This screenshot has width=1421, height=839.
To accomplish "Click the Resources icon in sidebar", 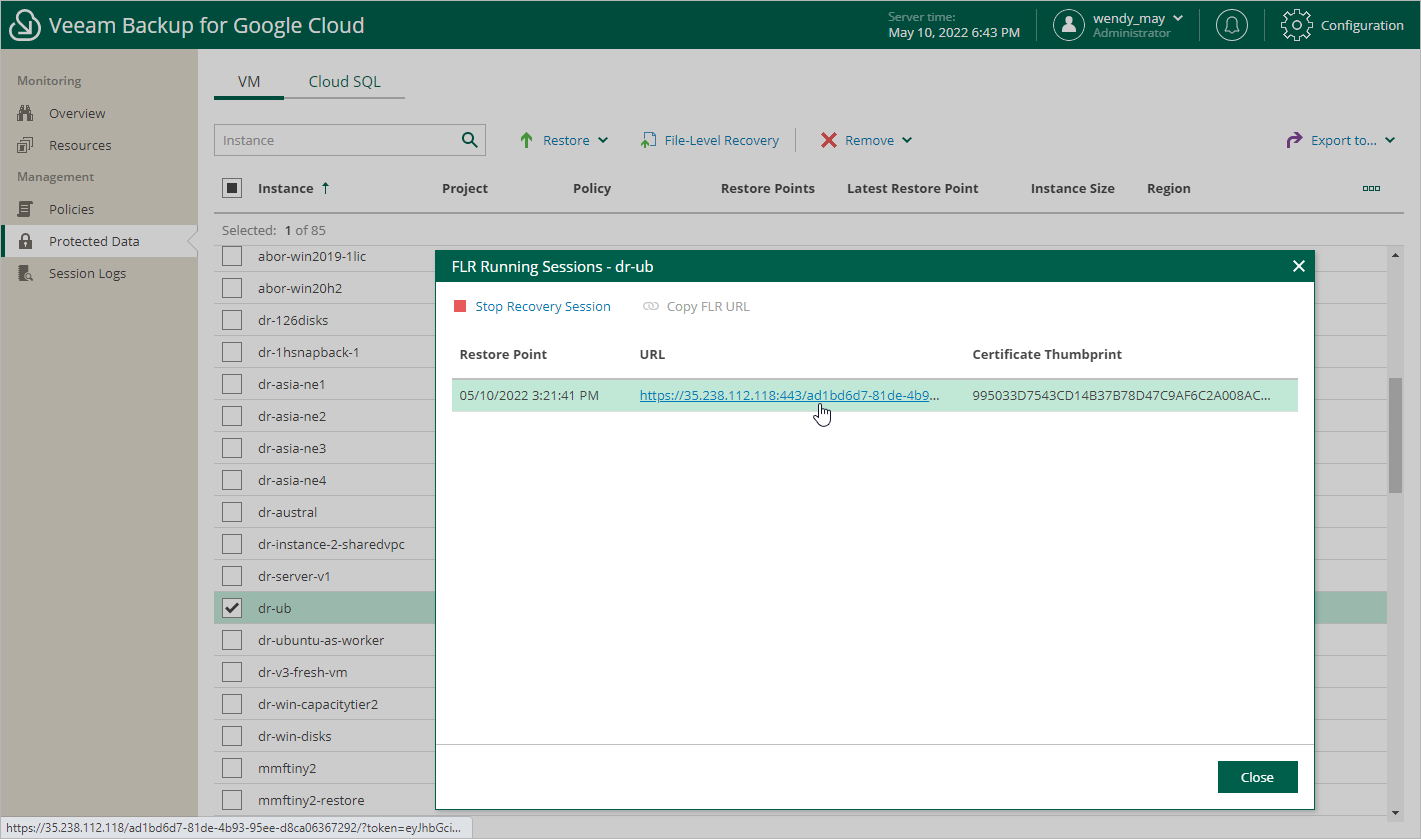I will pos(25,145).
